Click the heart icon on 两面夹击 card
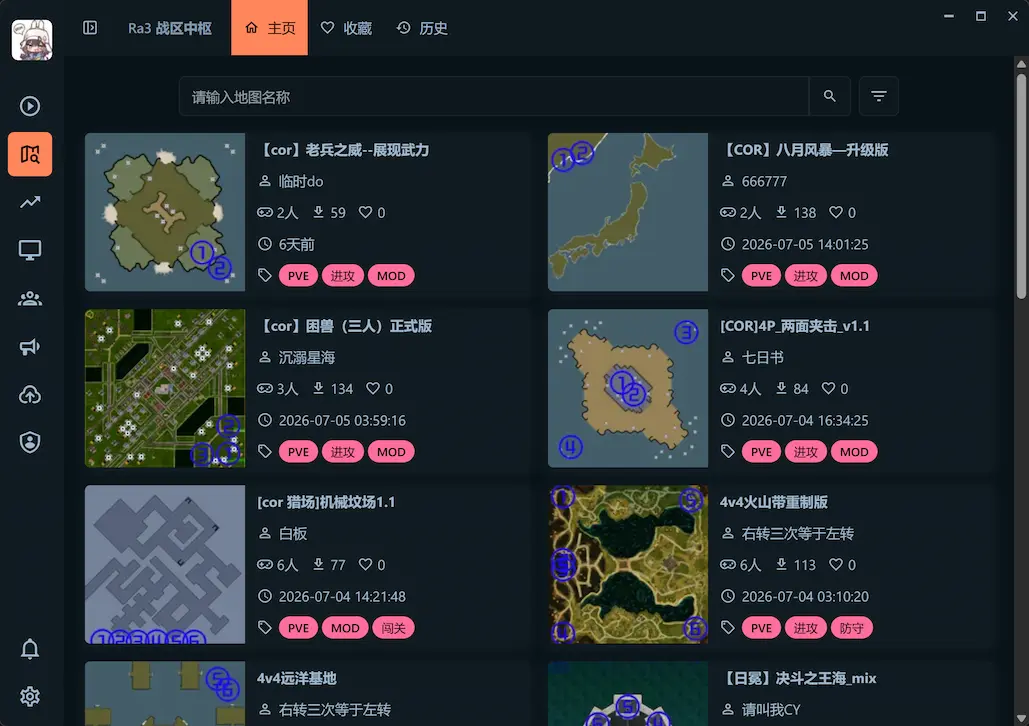Viewport: 1029px width, 726px height. click(x=828, y=388)
